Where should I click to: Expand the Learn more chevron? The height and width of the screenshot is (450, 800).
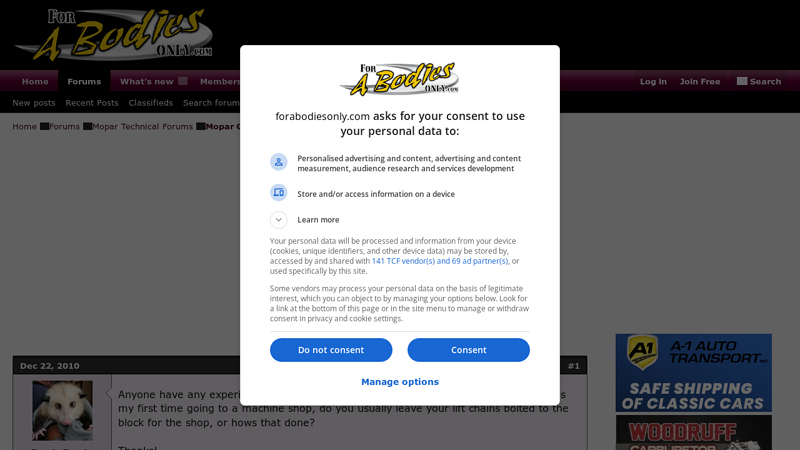pos(279,220)
